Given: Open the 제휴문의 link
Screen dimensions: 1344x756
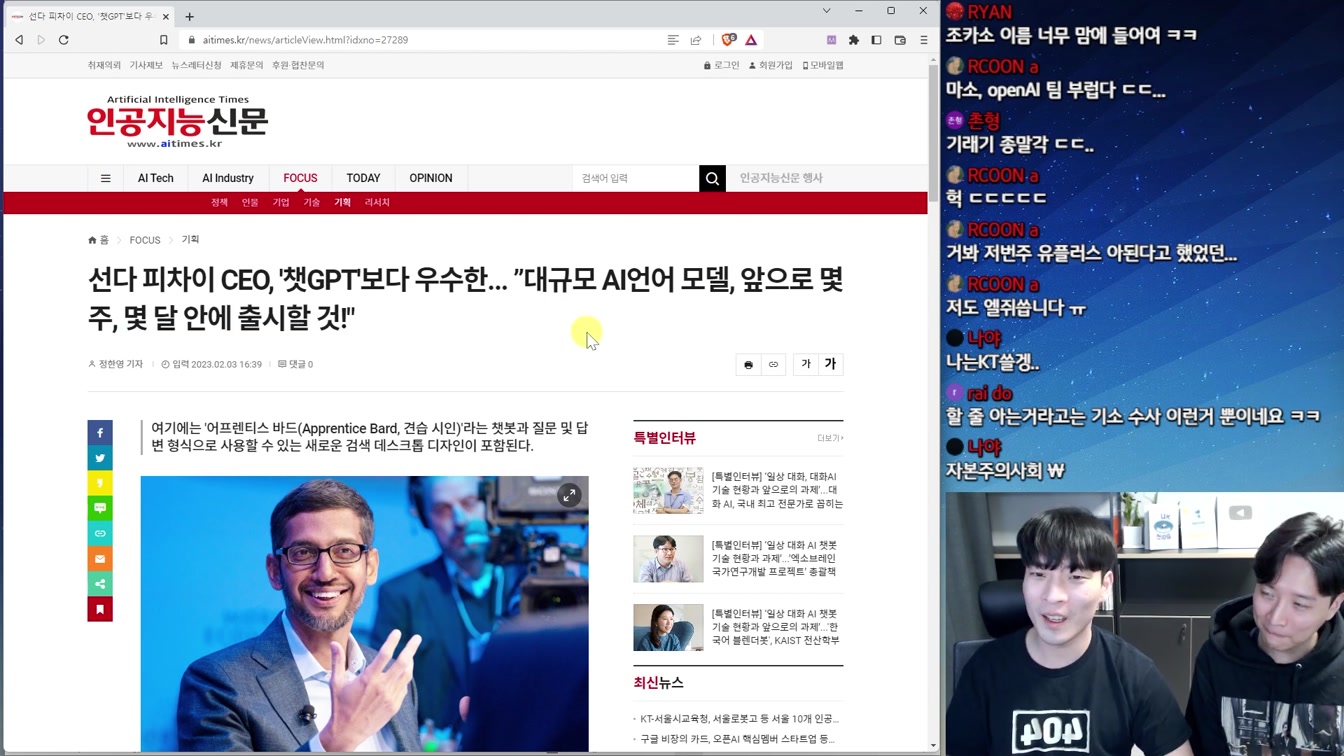Looking at the screenshot, I should [246, 65].
